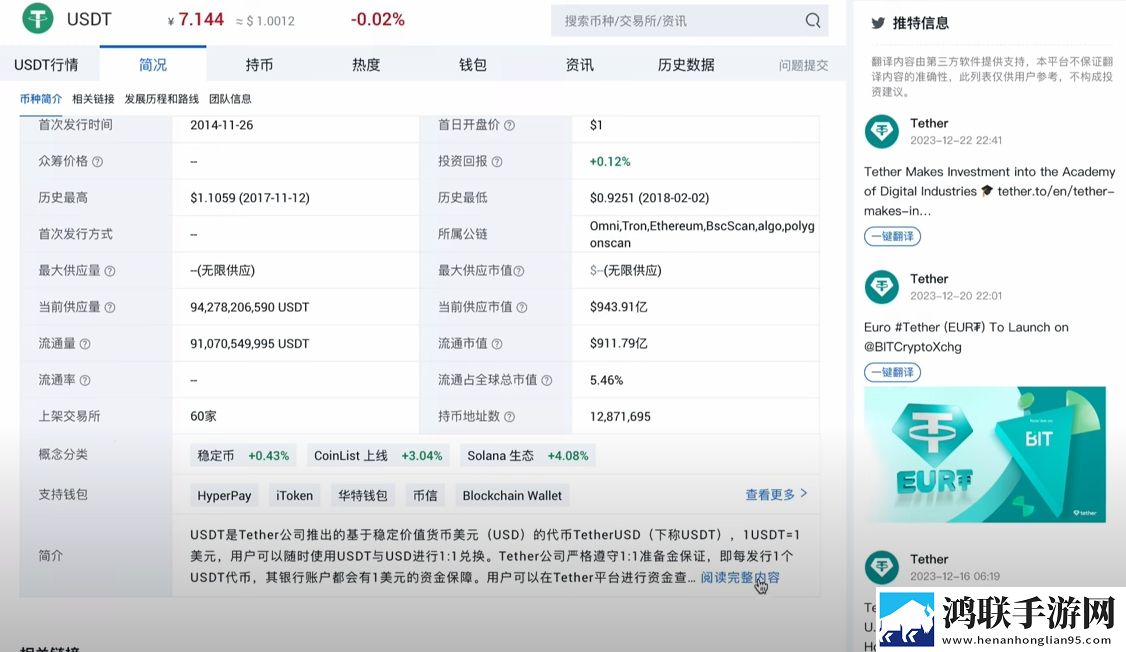Image resolution: width=1126 pixels, height=652 pixels.
Task: Click the $1.1059 (2017-11-12) value
Action: pos(249,197)
